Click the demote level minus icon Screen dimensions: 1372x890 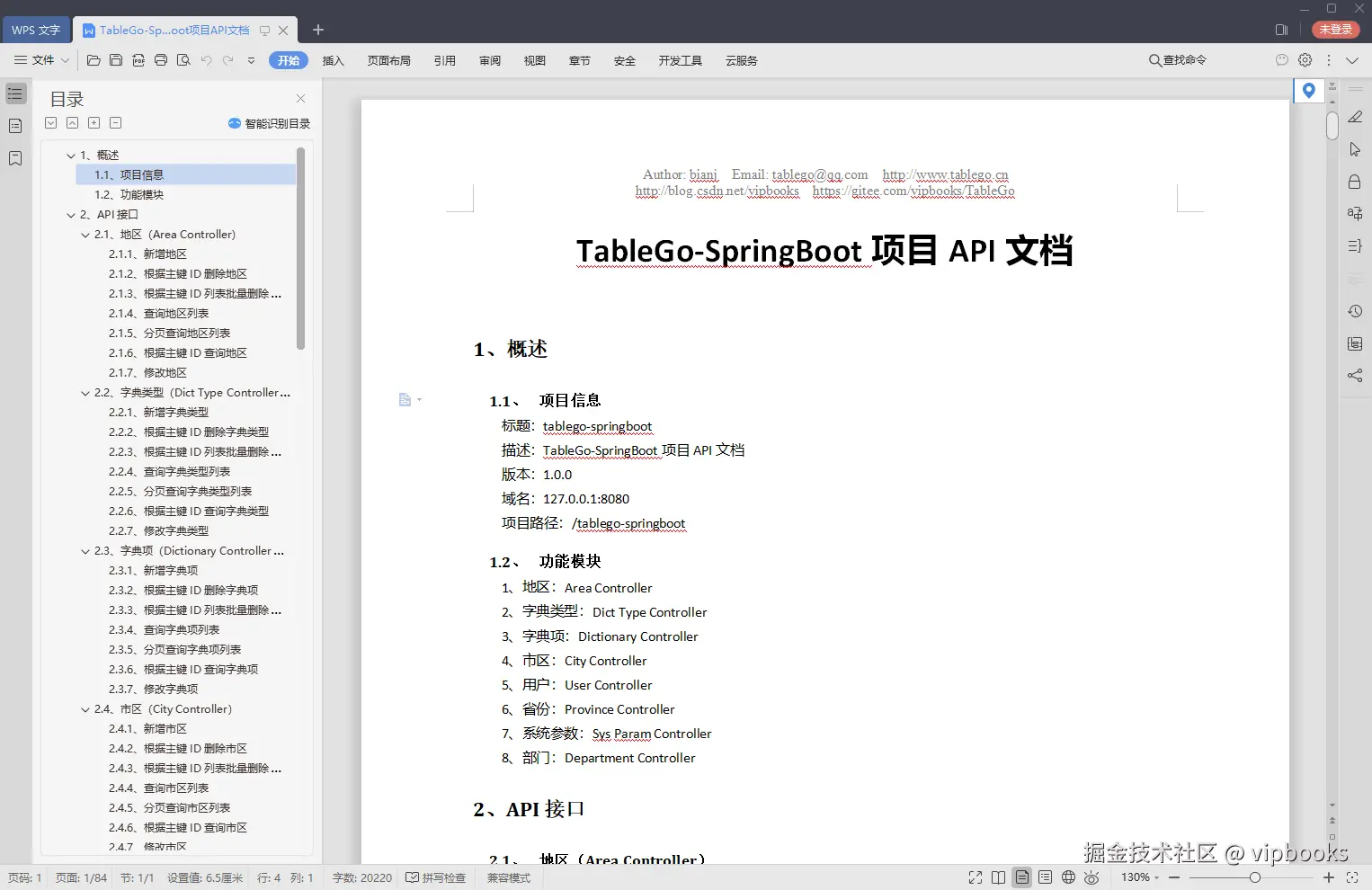(x=116, y=122)
